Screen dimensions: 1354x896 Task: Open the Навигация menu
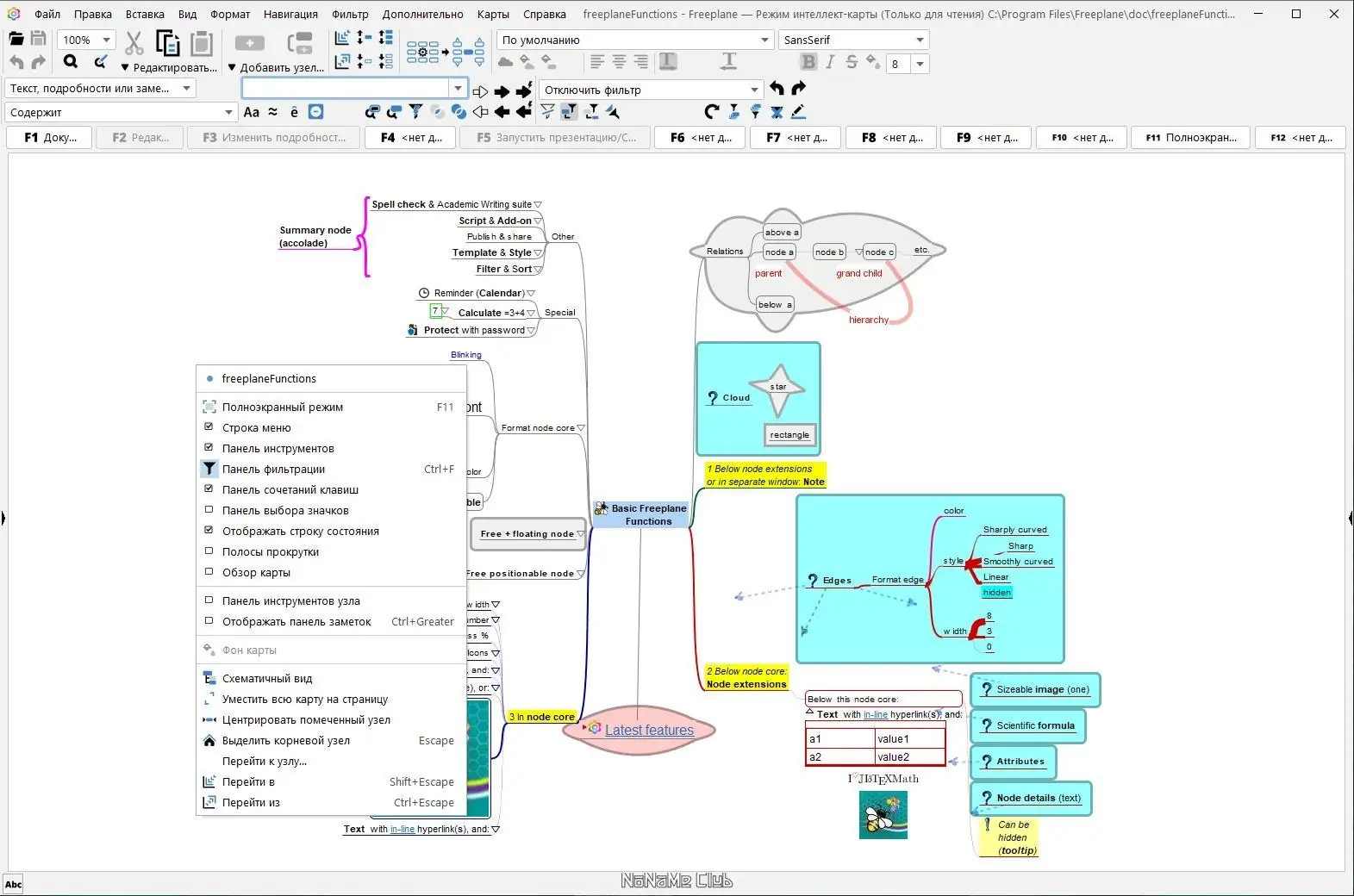pyautogui.click(x=290, y=14)
